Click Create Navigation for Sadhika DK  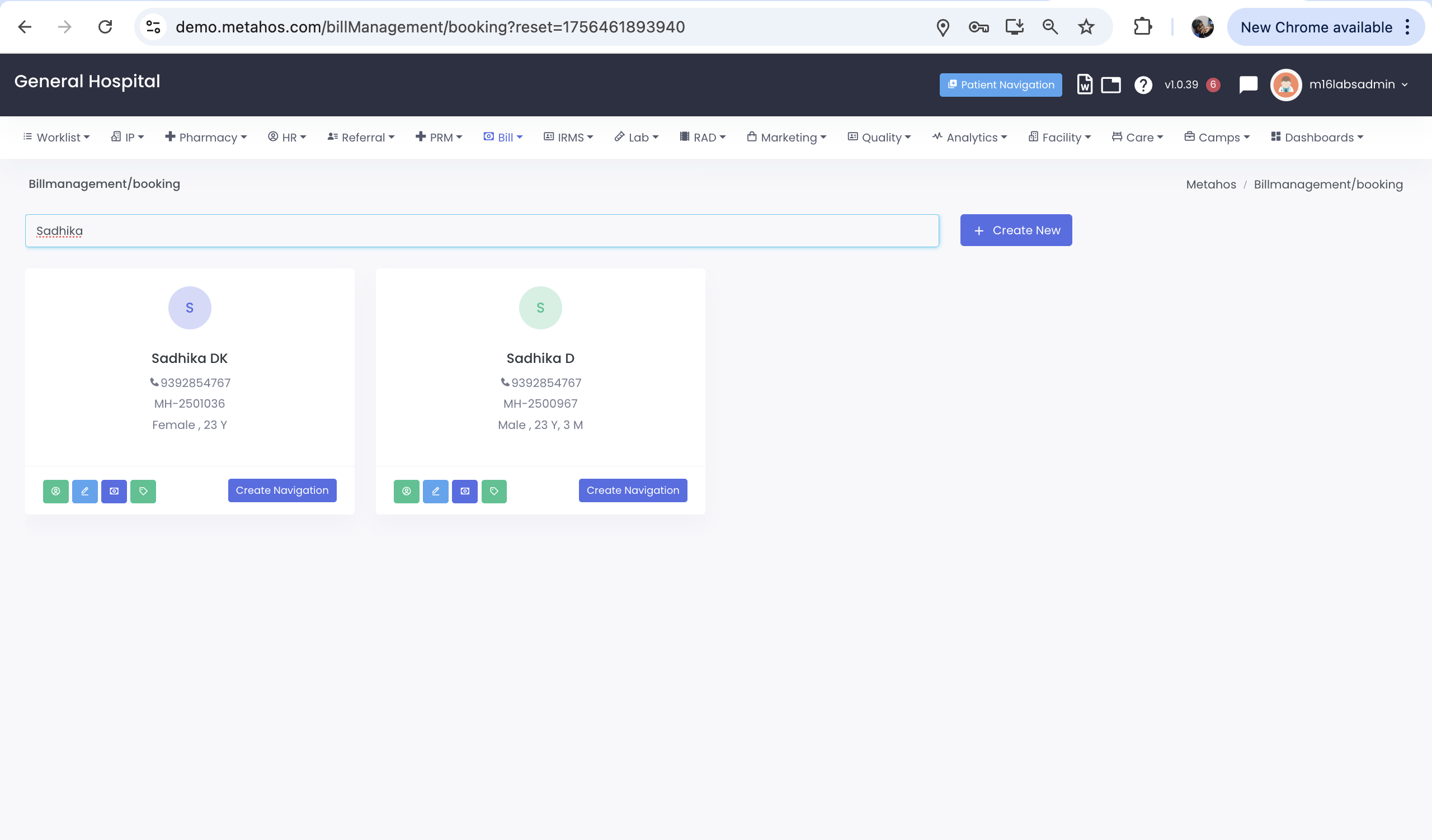click(282, 490)
